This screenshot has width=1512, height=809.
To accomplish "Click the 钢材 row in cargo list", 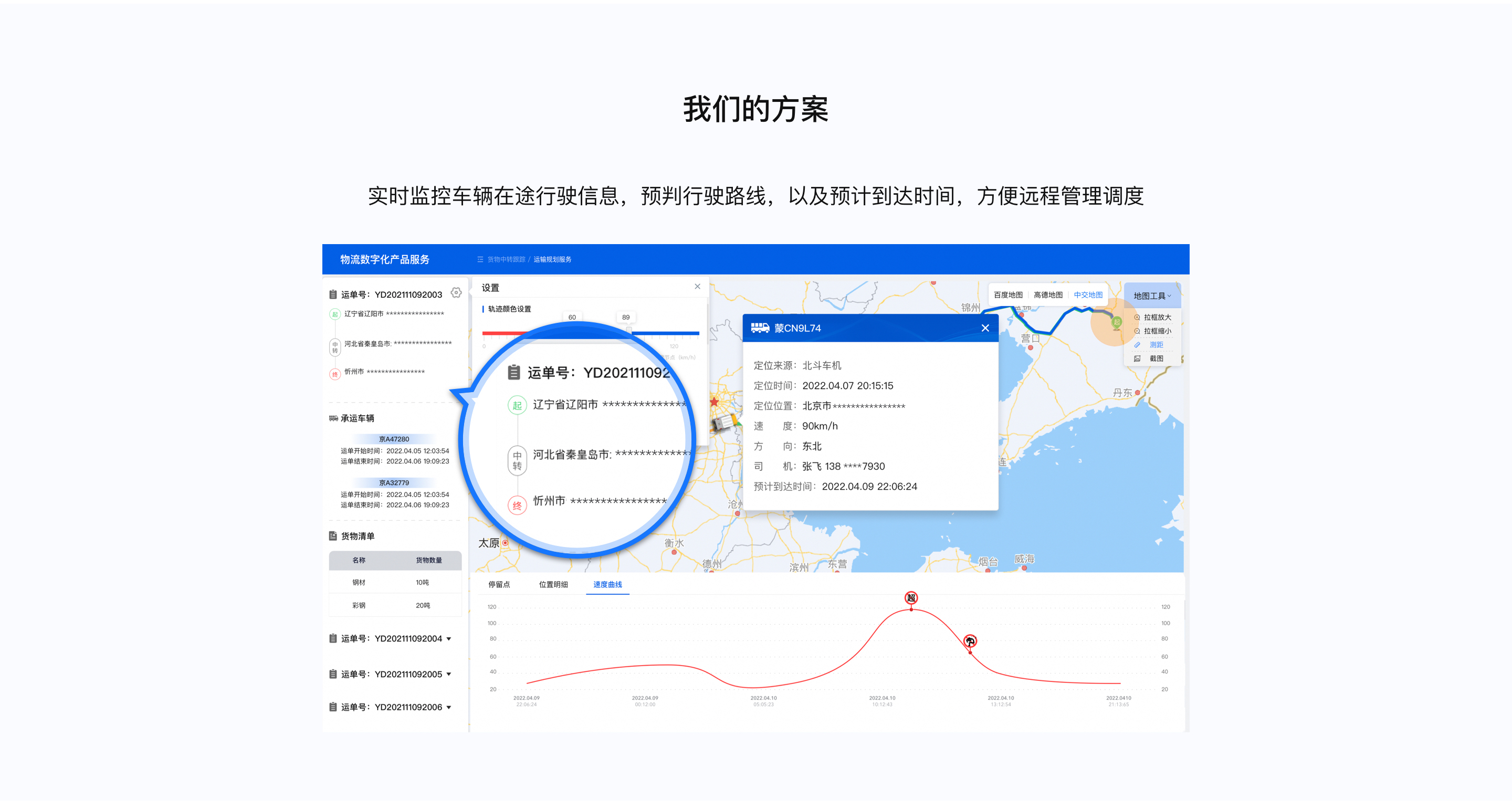I will point(395,582).
